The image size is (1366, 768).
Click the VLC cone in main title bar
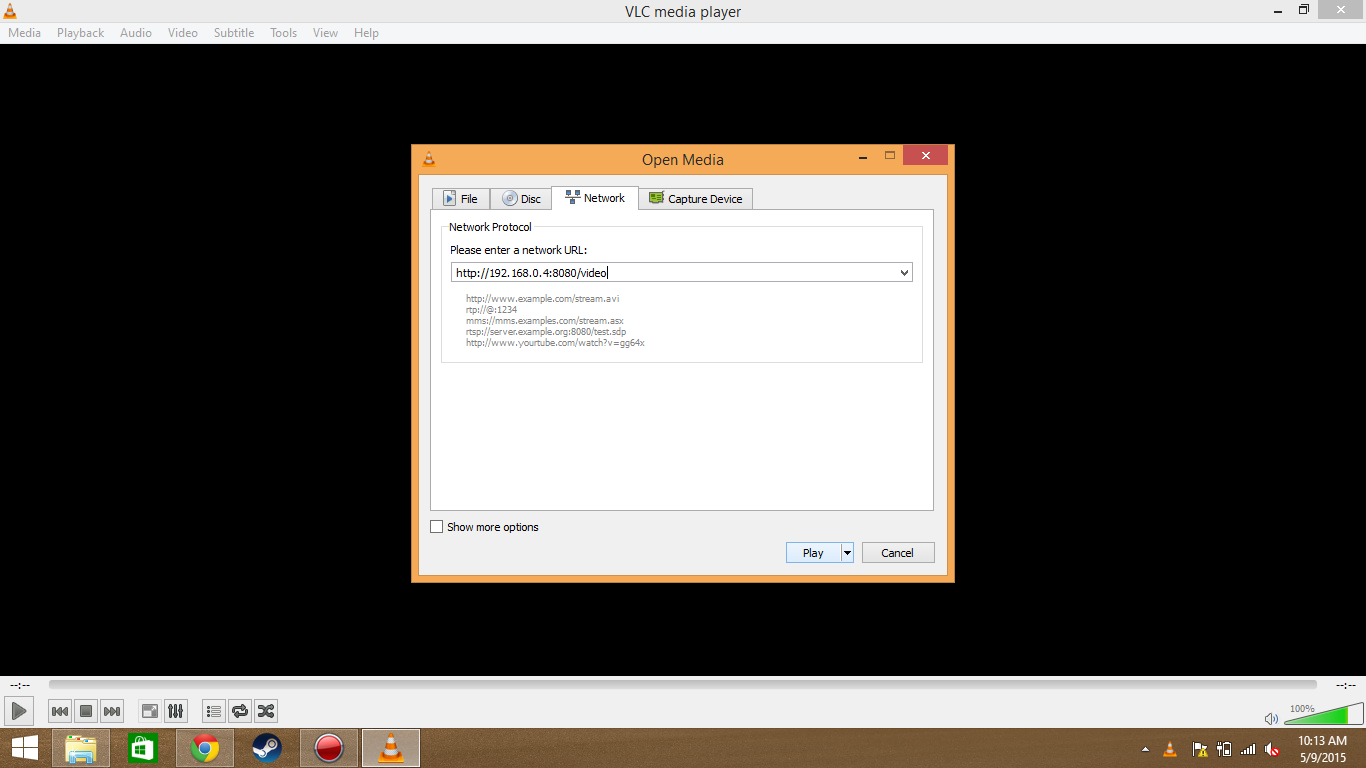[x=11, y=11]
